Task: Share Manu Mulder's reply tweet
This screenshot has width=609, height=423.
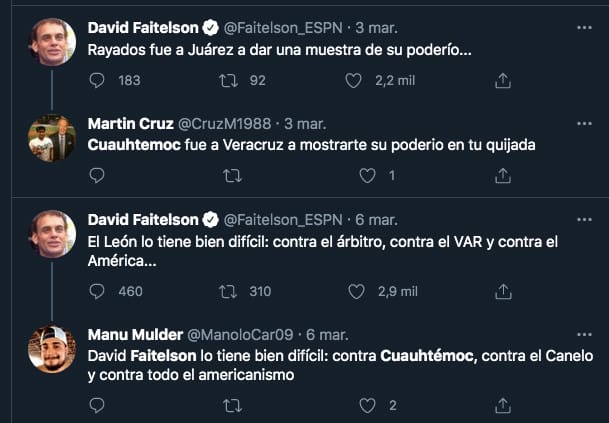Action: click(503, 406)
